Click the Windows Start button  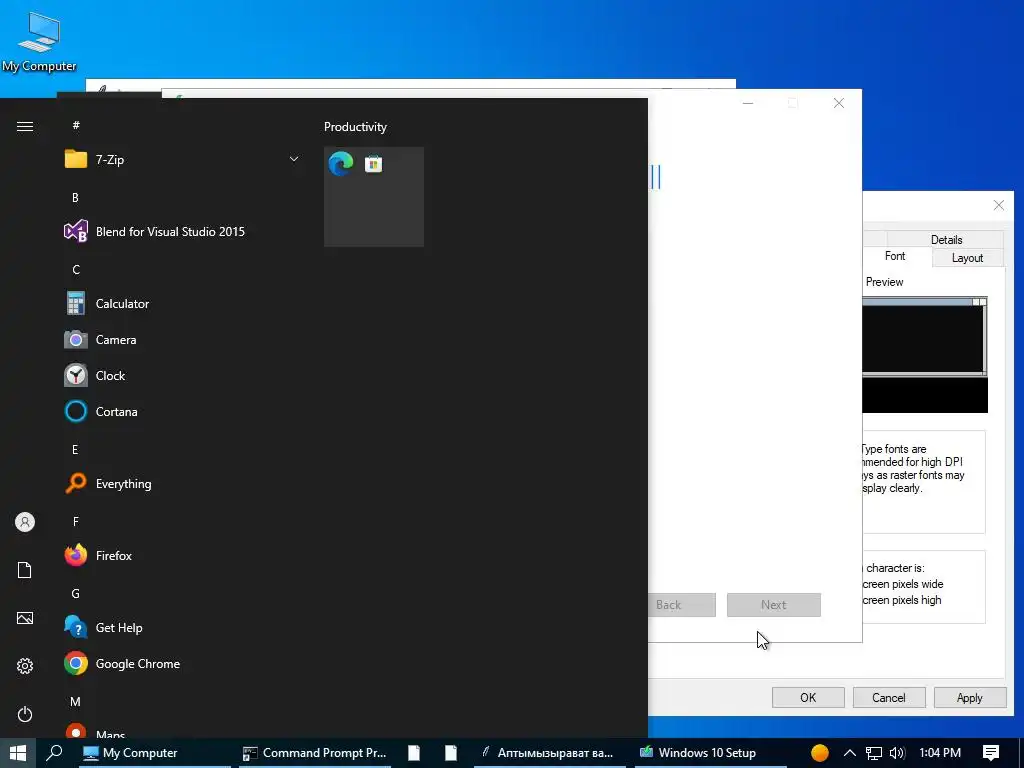(18, 753)
